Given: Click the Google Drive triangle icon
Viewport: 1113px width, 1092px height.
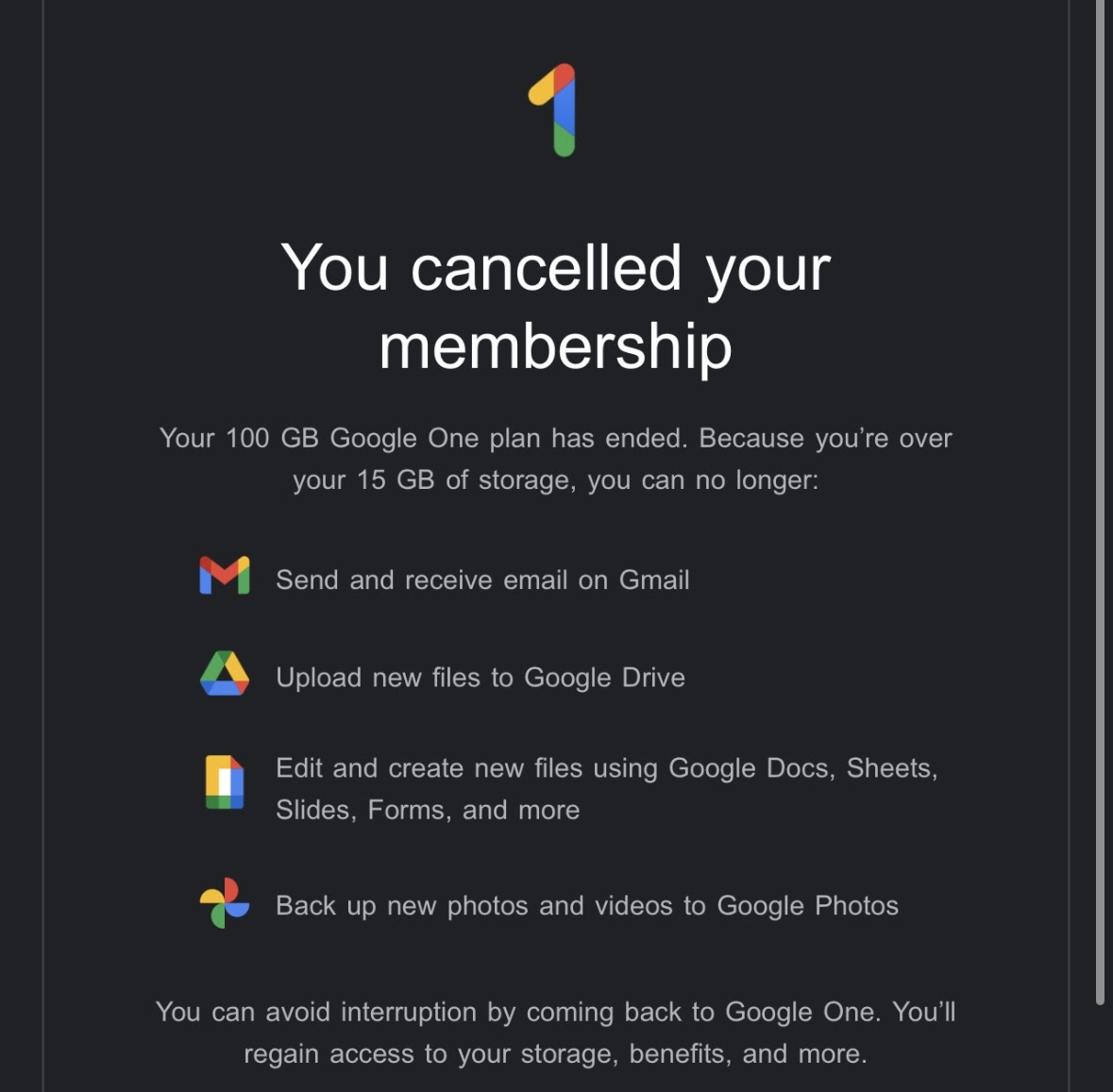Looking at the screenshot, I should coord(225,674).
